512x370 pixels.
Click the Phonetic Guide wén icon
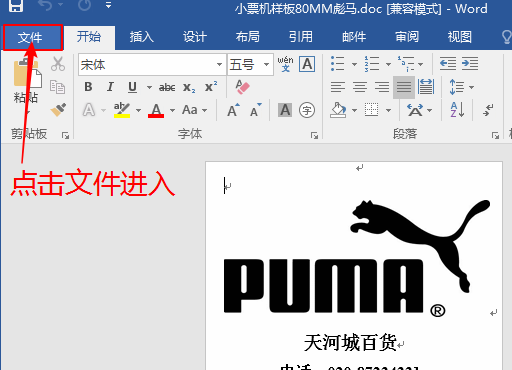click(285, 64)
